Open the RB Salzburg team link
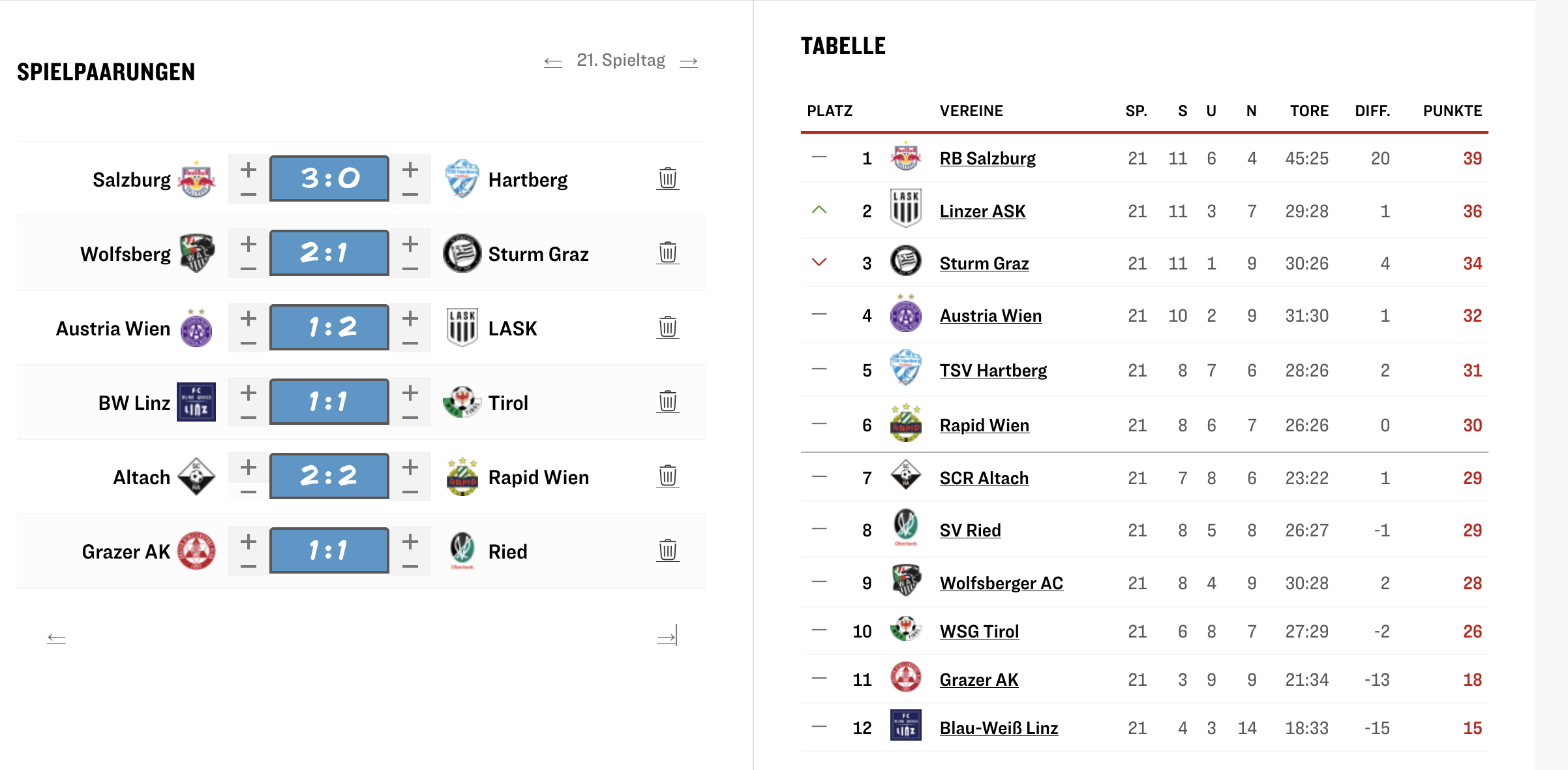 tap(987, 159)
